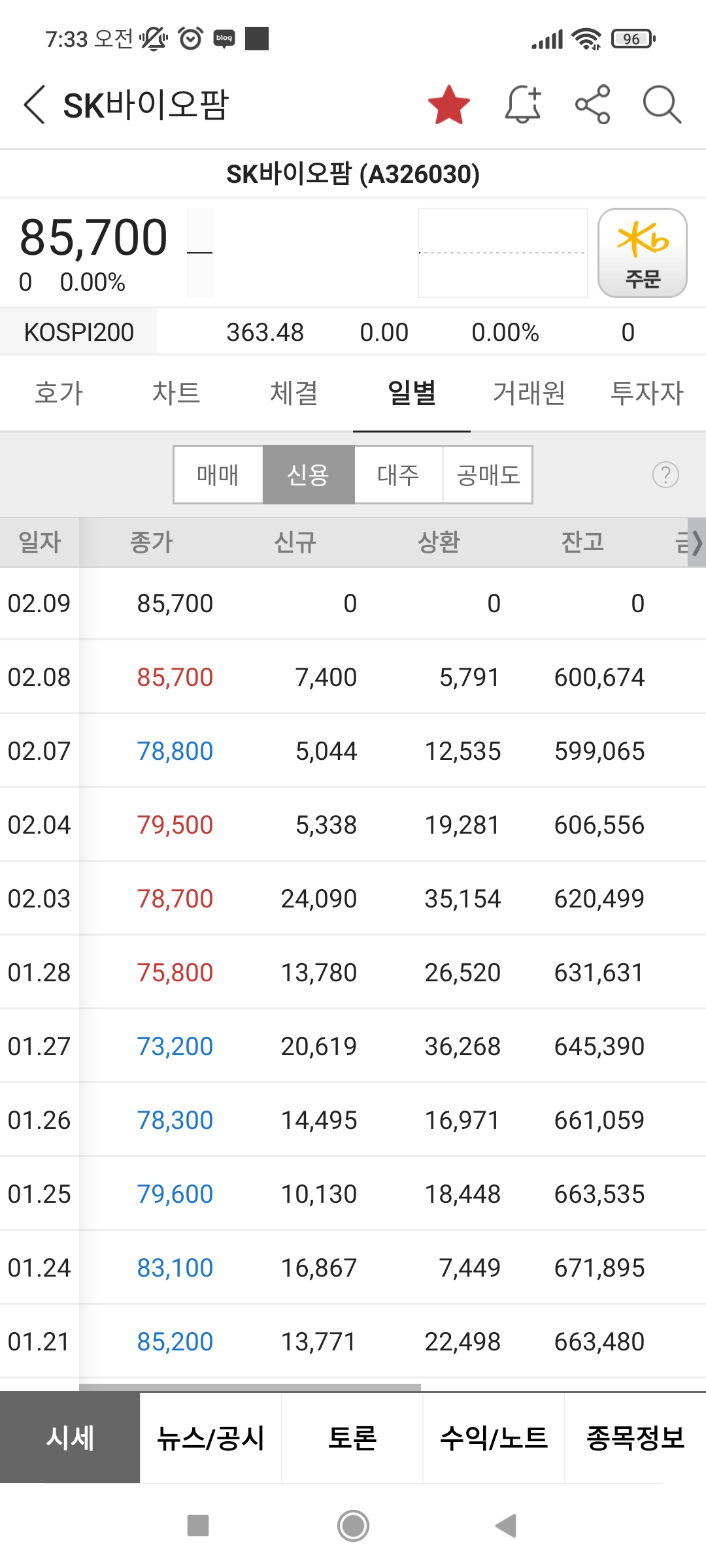
Task: Tap the 종가 column header
Action: click(x=151, y=542)
